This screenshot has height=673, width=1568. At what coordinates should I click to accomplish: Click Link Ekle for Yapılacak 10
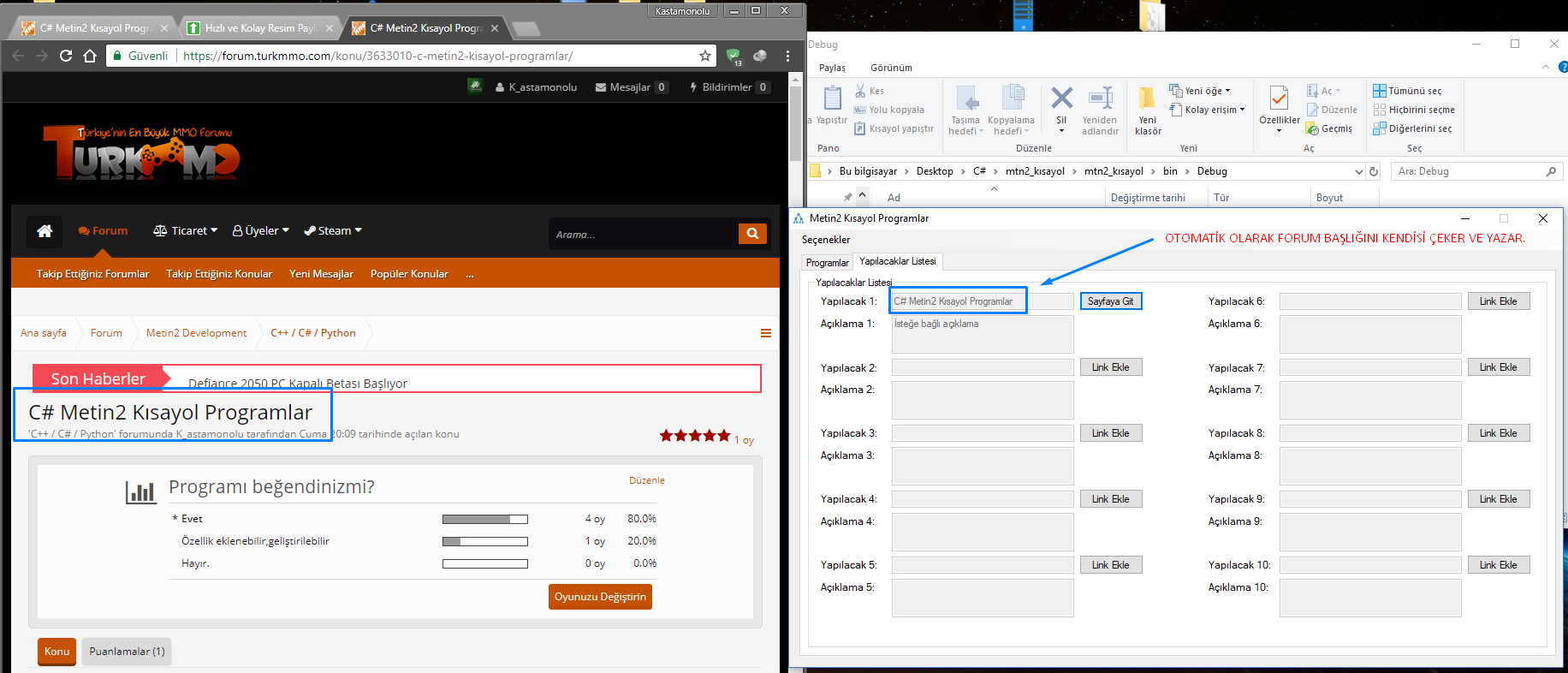(1499, 565)
